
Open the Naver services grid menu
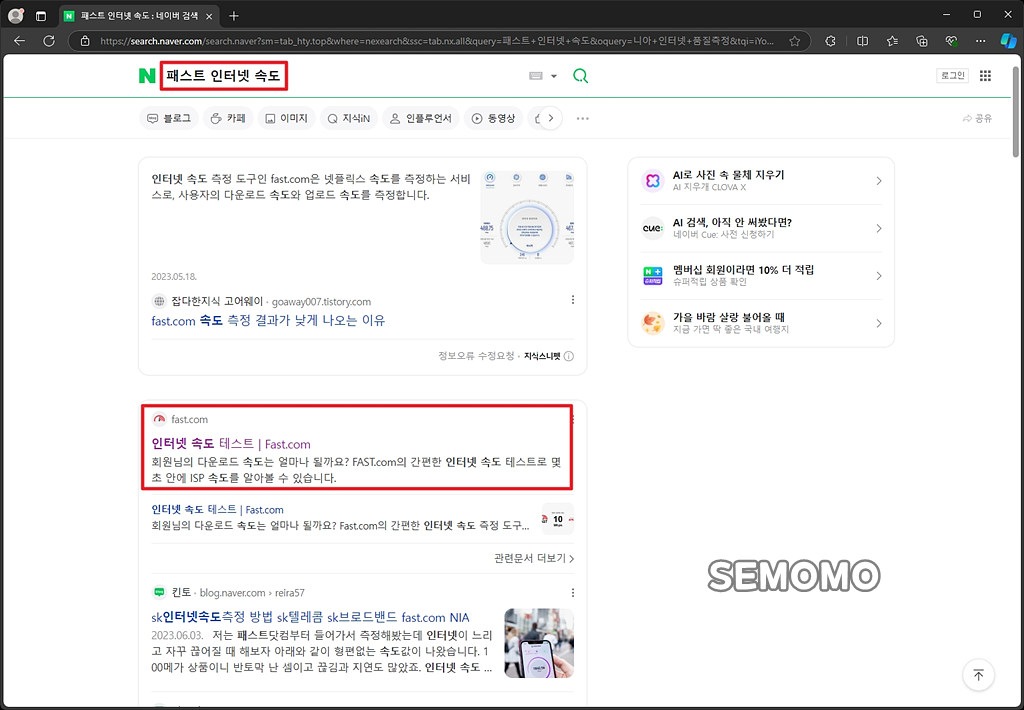pos(985,76)
